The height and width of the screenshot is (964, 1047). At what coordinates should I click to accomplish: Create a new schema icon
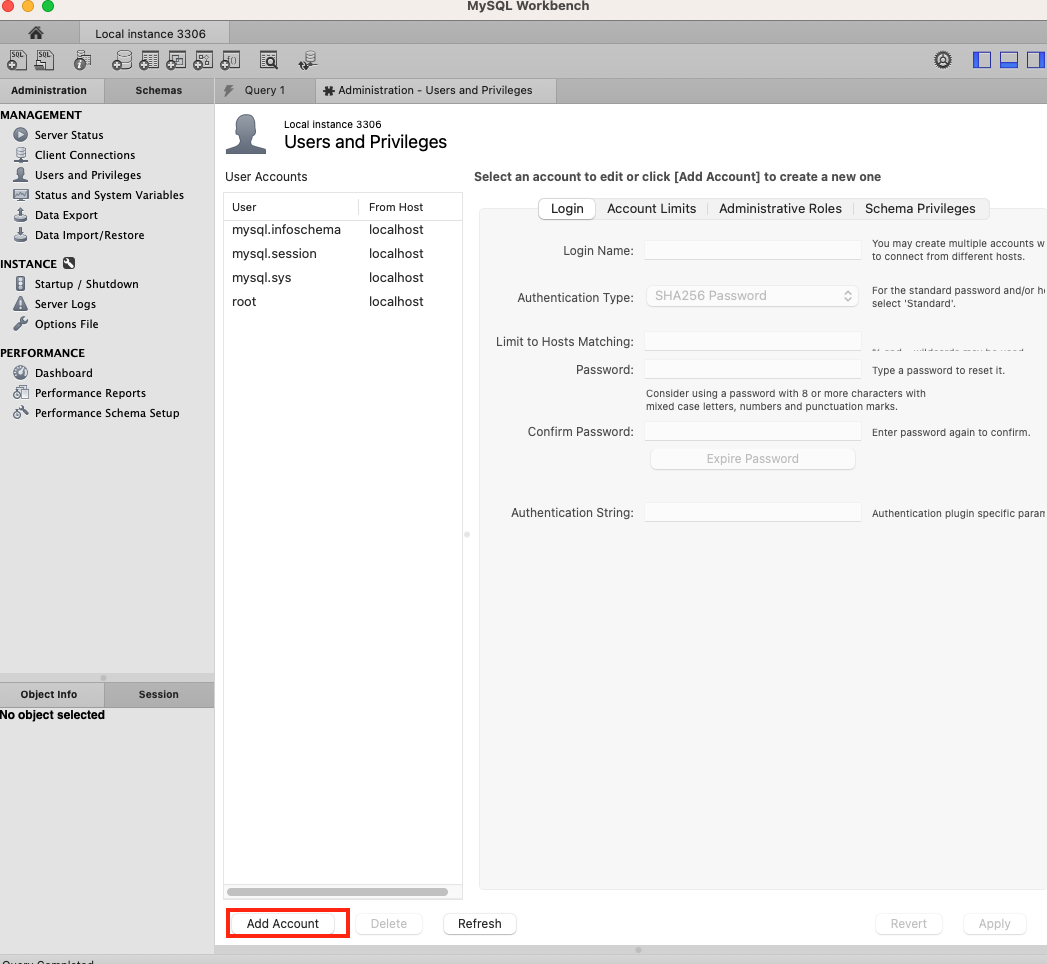122,60
